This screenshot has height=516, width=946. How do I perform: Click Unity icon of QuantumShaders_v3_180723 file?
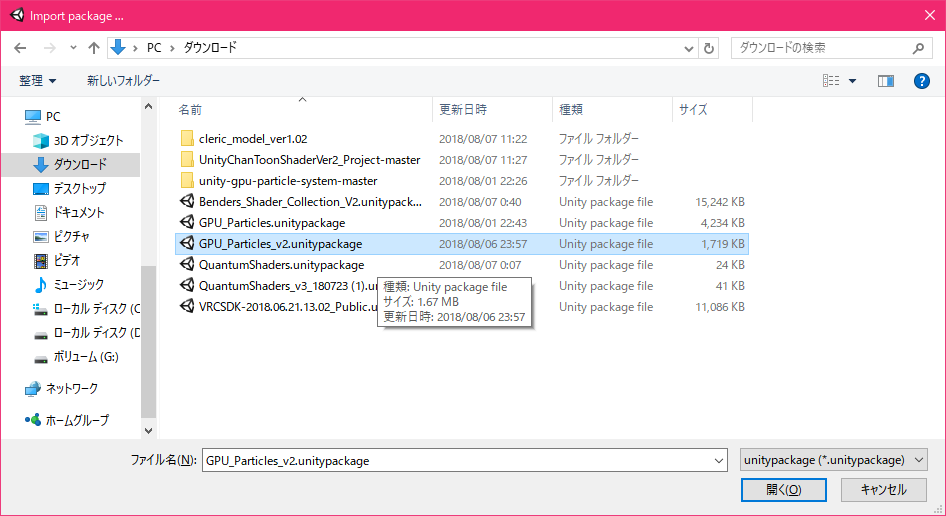pos(187,285)
